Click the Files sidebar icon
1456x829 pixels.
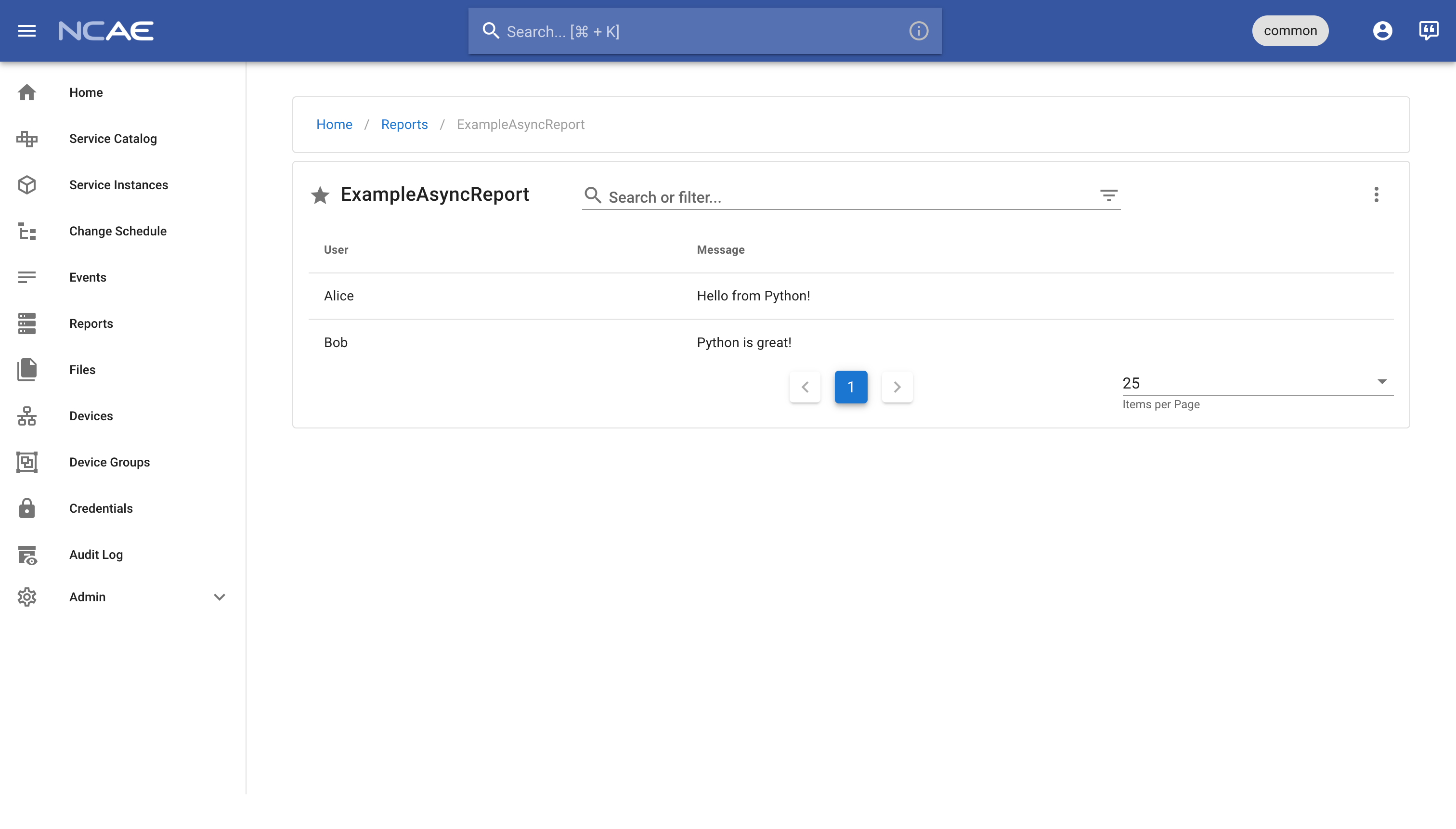(x=27, y=370)
